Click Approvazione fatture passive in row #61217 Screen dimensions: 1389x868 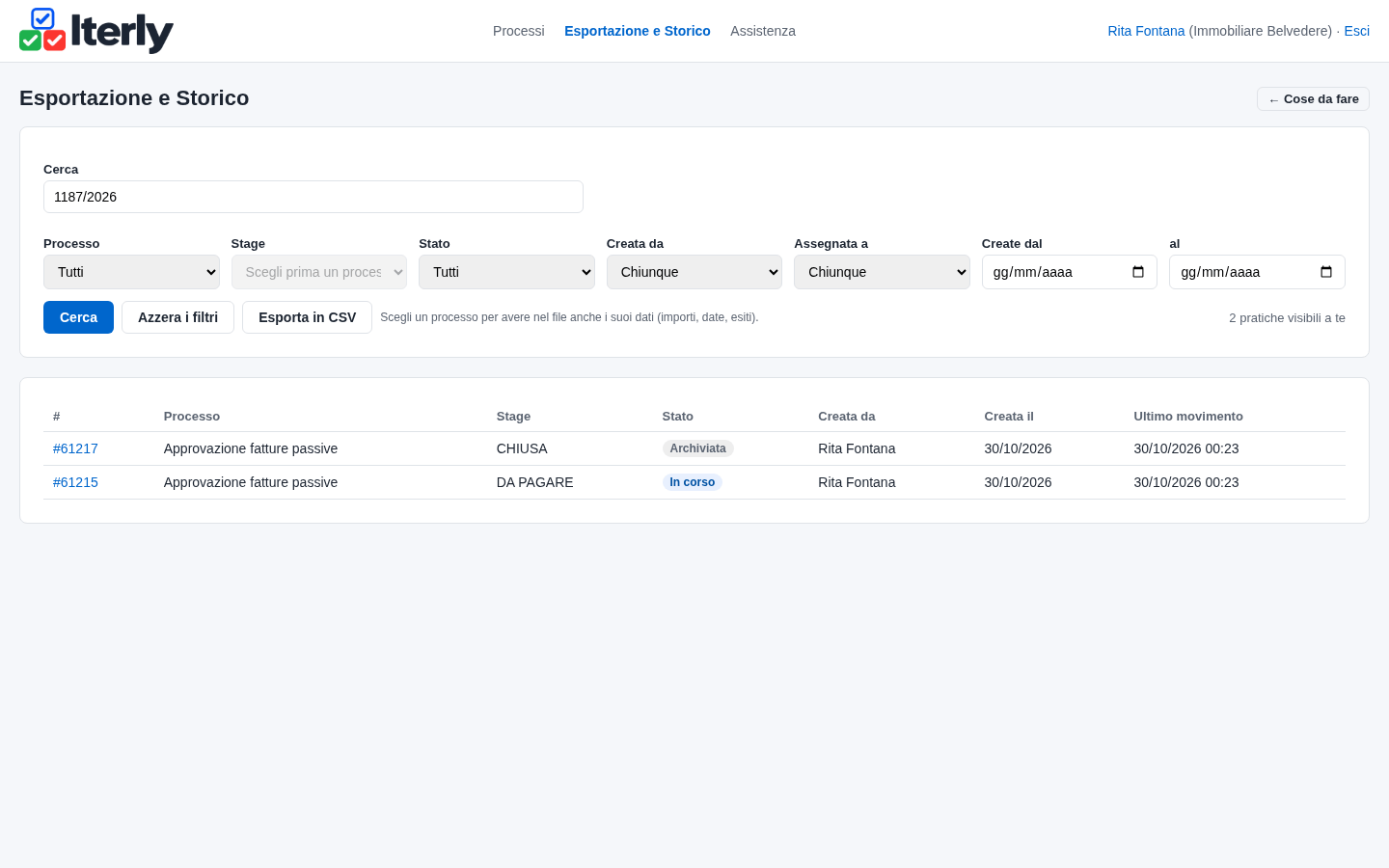(x=251, y=448)
